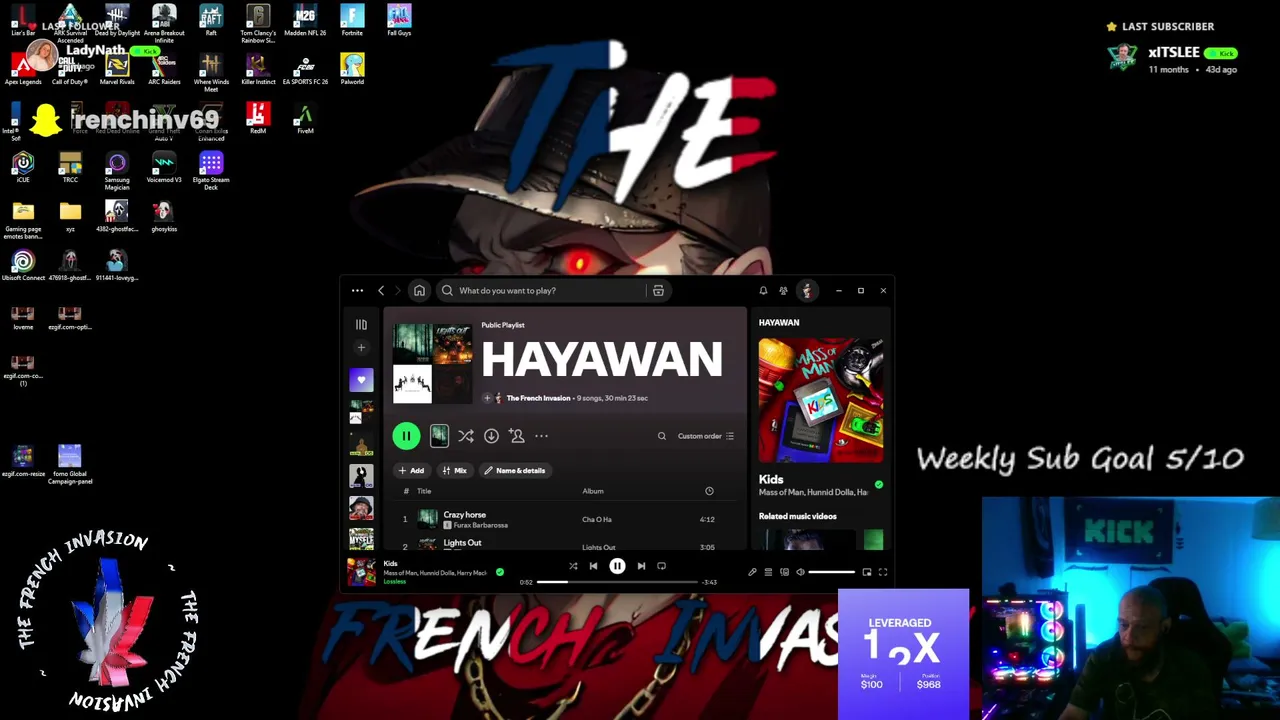The height and width of the screenshot is (720, 1280).
Task: Open the Spotify notifications bell
Action: click(763, 291)
